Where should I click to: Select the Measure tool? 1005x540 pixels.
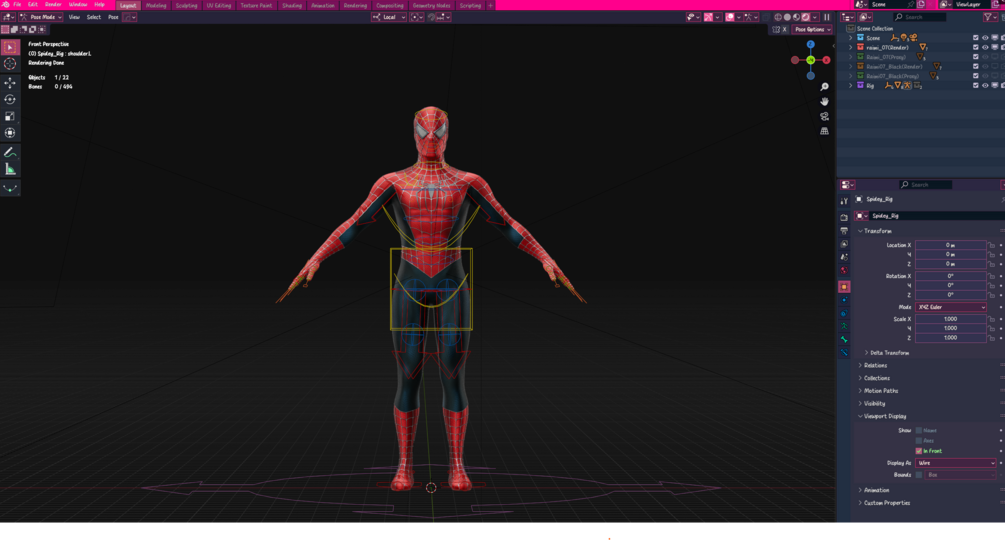click(10, 169)
